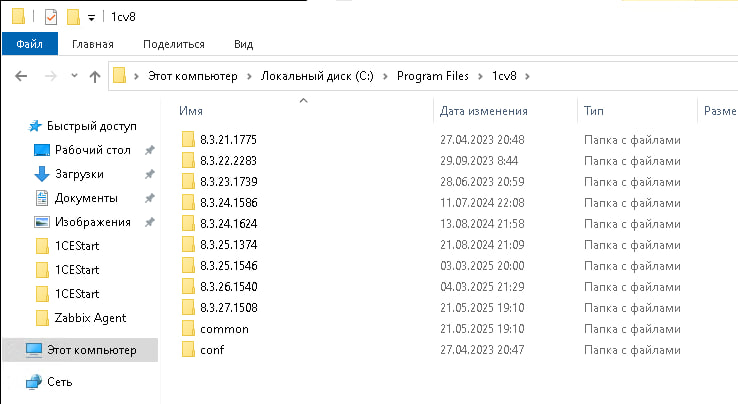Image resolution: width=738 pixels, height=404 pixels.
Task: Sort by the Имя column header
Action: 191,111
